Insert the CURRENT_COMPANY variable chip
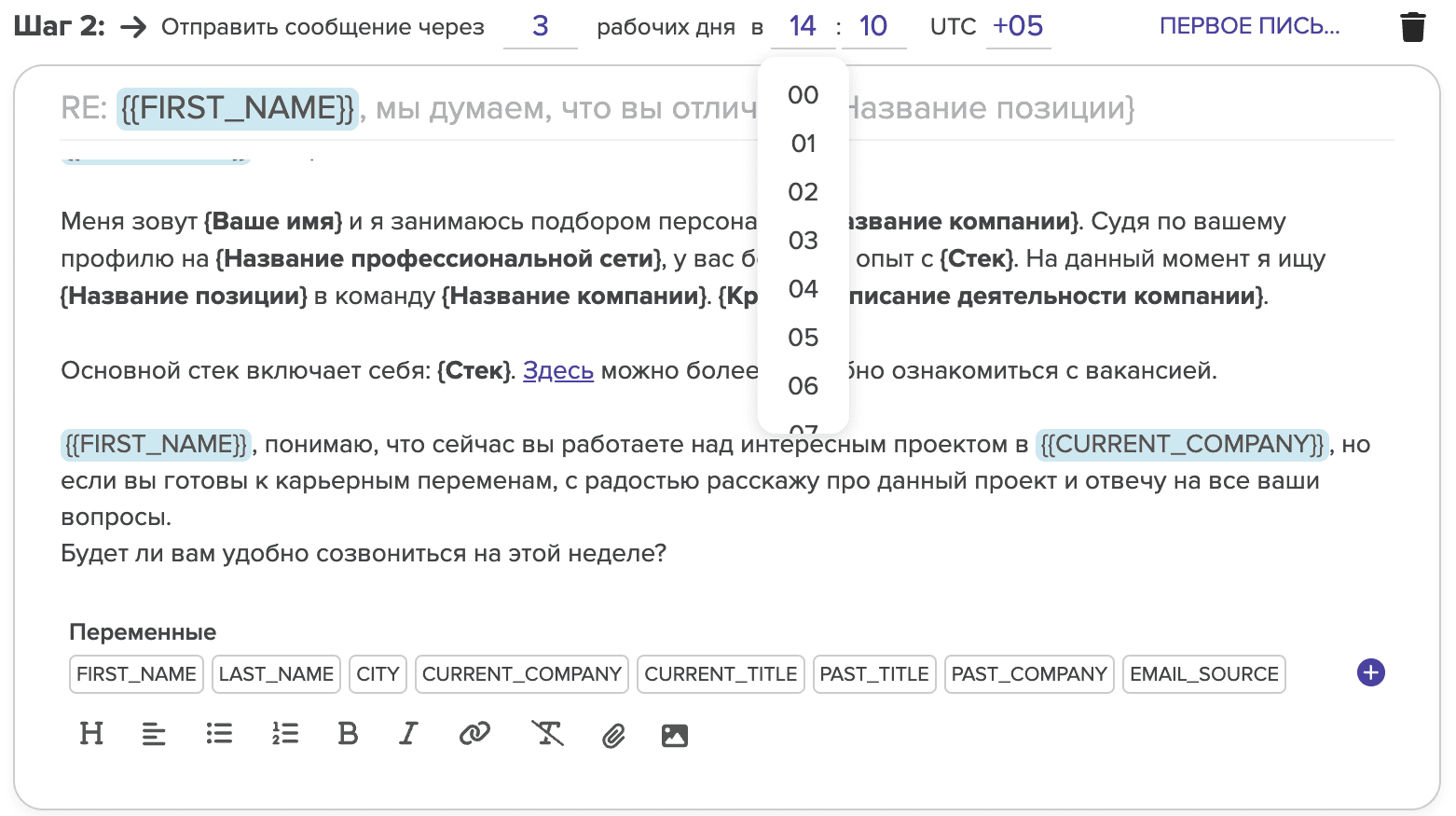The width and height of the screenshot is (1456, 816). coord(521,674)
